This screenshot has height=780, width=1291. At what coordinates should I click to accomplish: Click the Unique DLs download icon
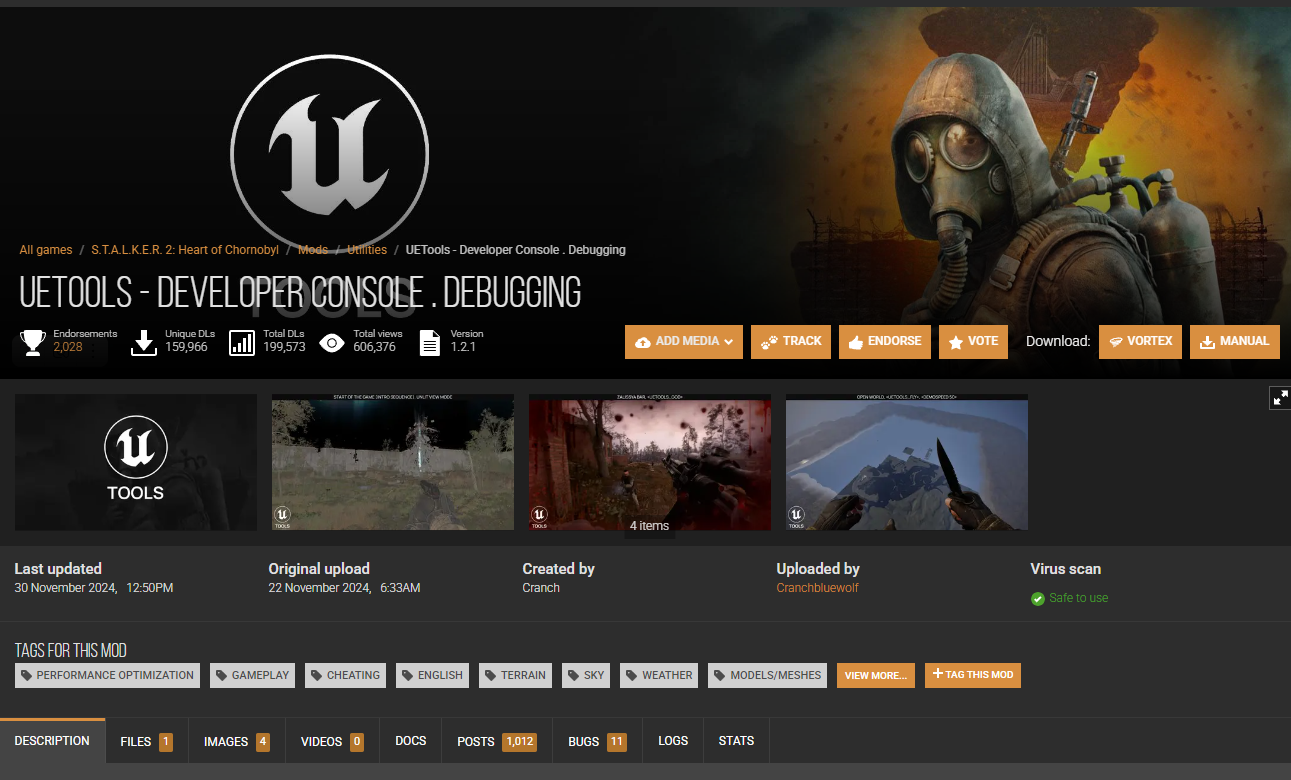pyautogui.click(x=144, y=342)
